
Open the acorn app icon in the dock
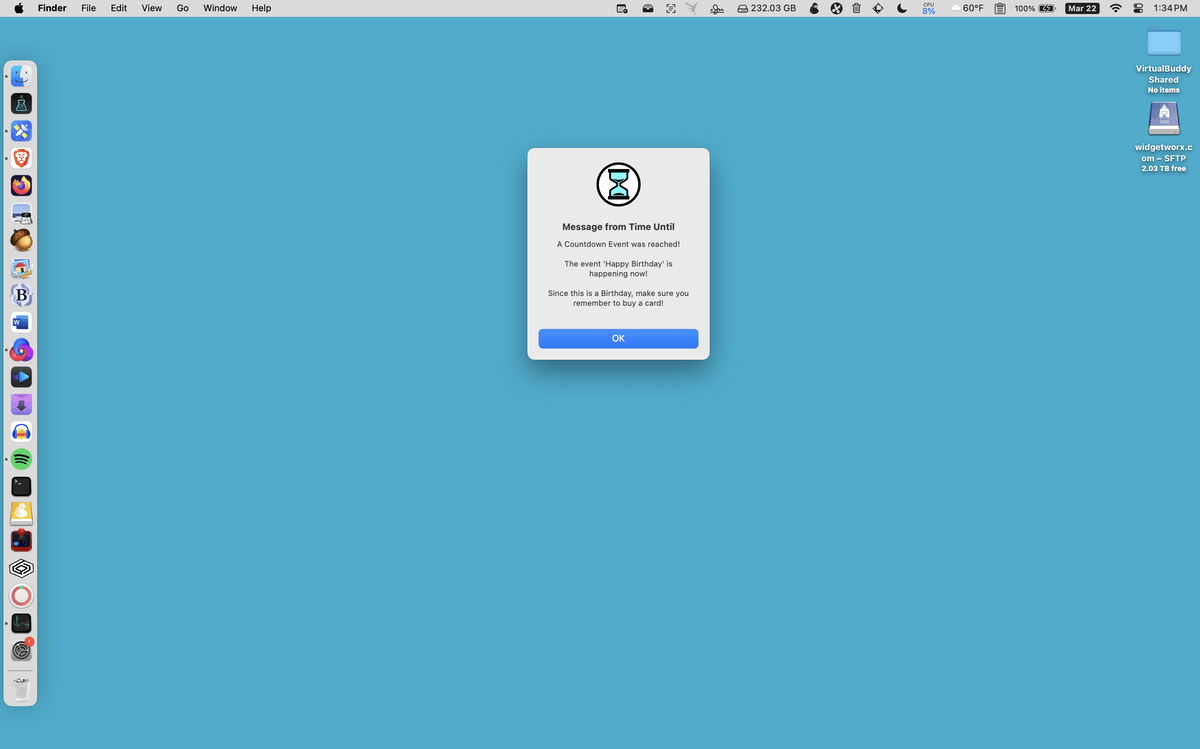[x=21, y=240]
